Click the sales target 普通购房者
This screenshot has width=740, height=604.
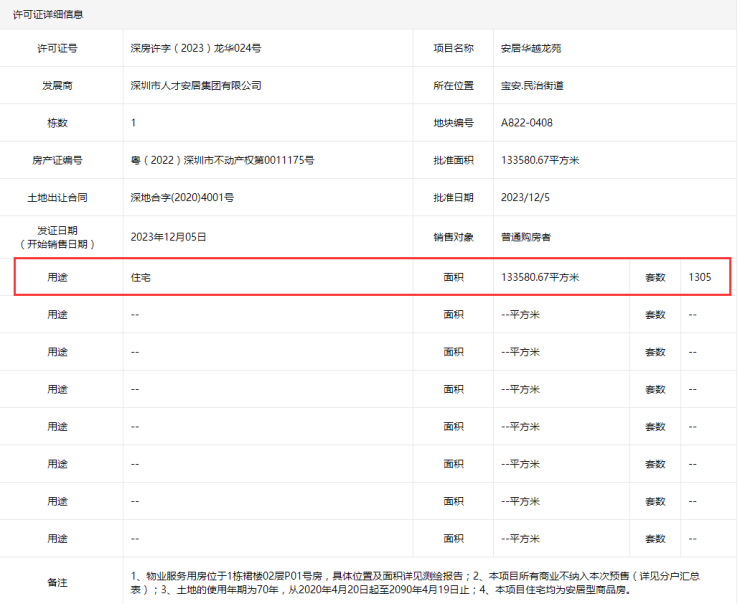(x=526, y=237)
